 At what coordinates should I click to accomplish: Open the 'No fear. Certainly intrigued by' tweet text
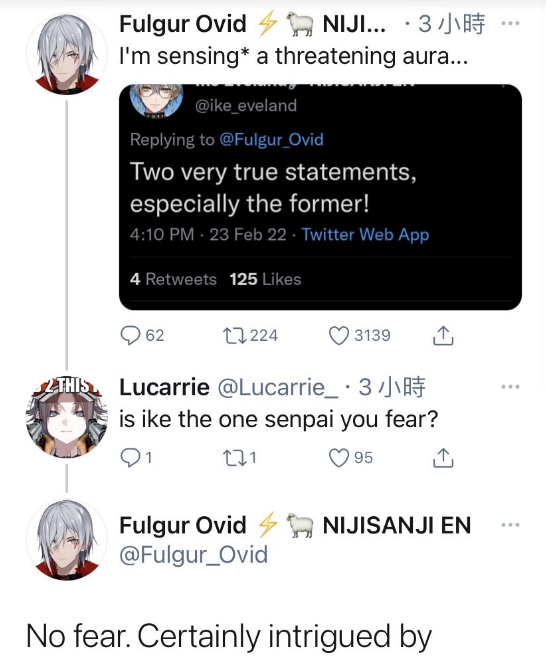229,637
